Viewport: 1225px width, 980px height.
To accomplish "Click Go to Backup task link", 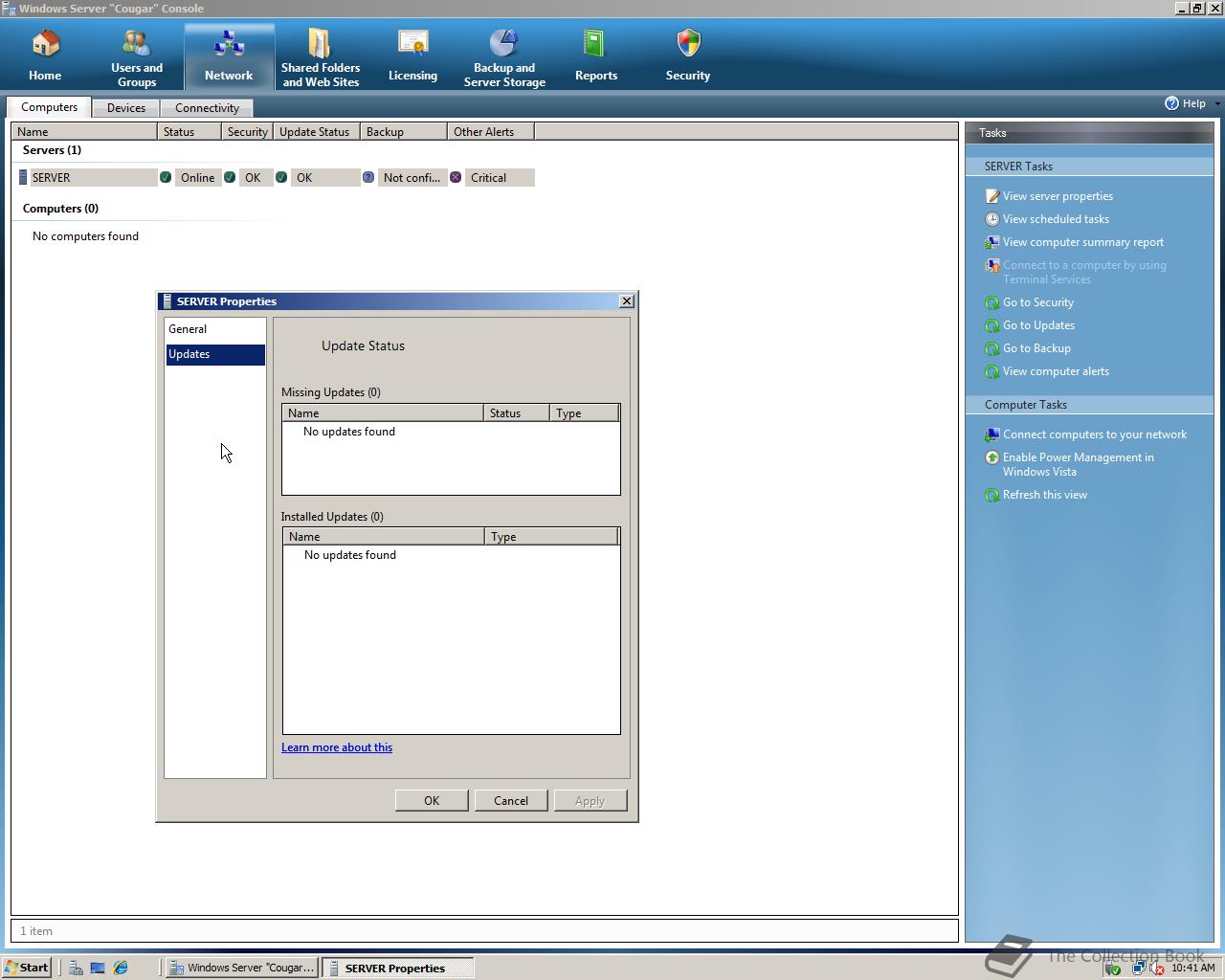I will coord(1036,348).
